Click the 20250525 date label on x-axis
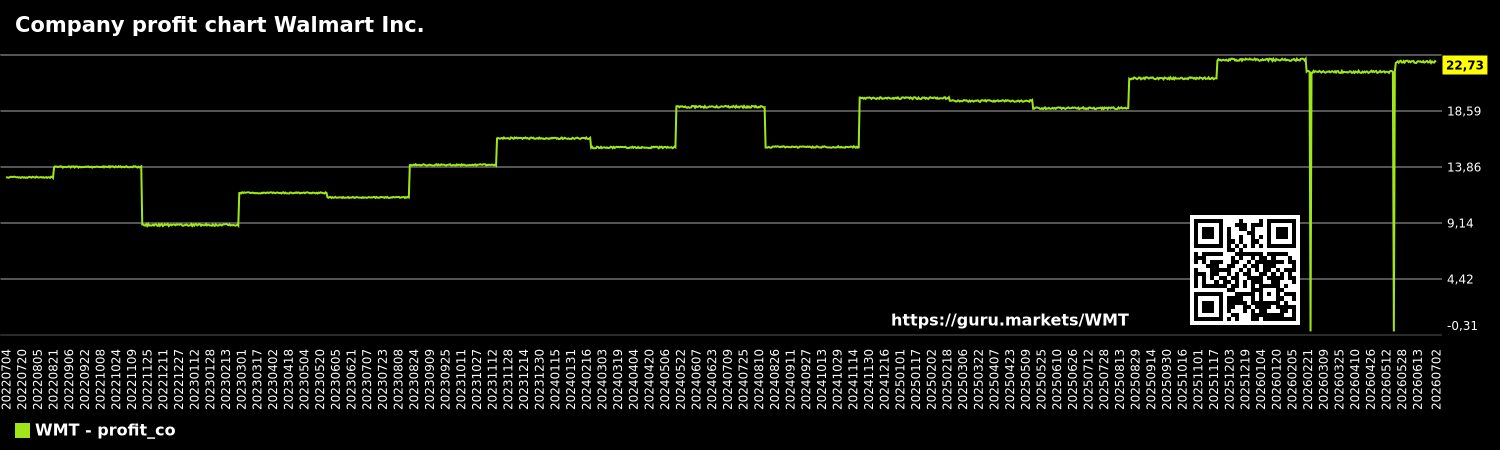The image size is (1500, 450). pos(1042,379)
